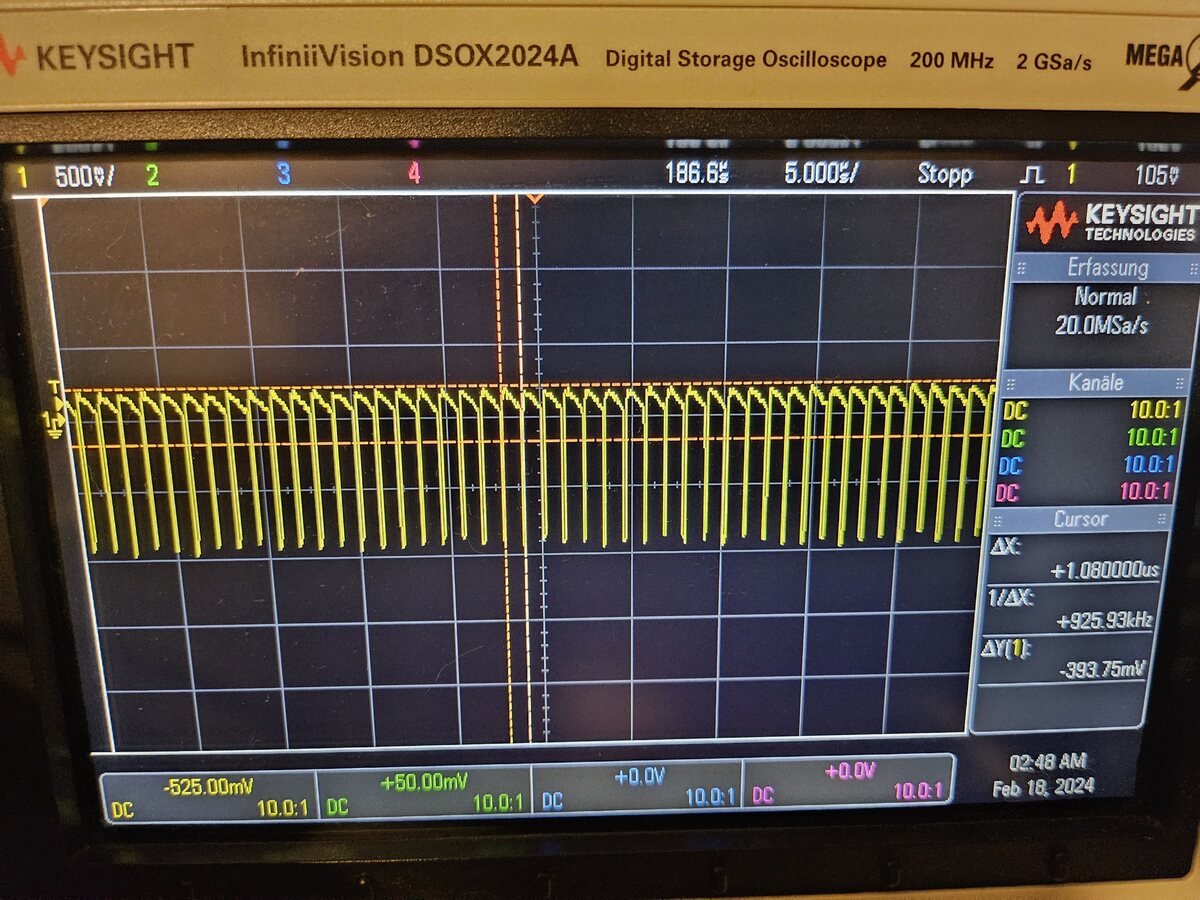Click the ΔX value +1.080000us
Image resolution: width=1200 pixels, height=900 pixels.
click(x=1104, y=571)
